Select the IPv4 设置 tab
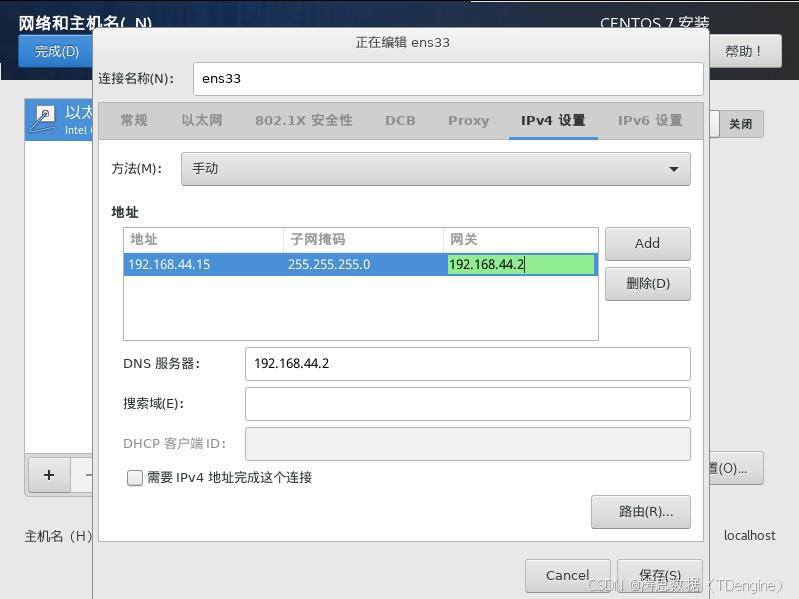This screenshot has width=799, height=599. [553, 121]
